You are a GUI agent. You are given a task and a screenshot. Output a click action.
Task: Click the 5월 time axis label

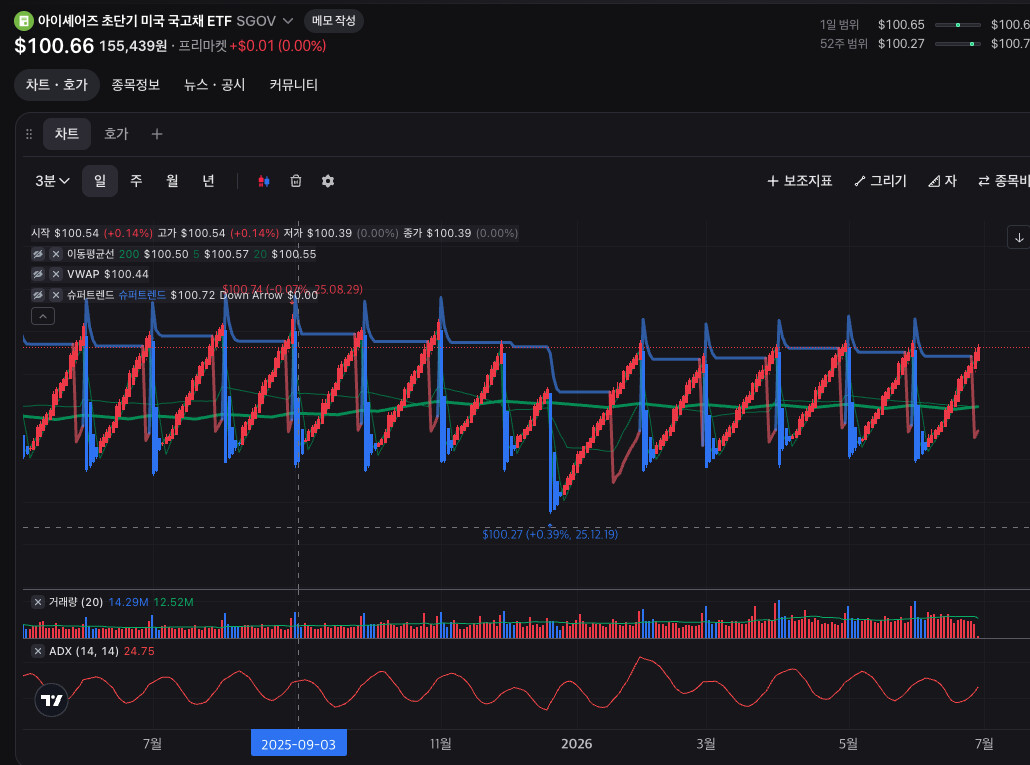pyautogui.click(x=848, y=744)
